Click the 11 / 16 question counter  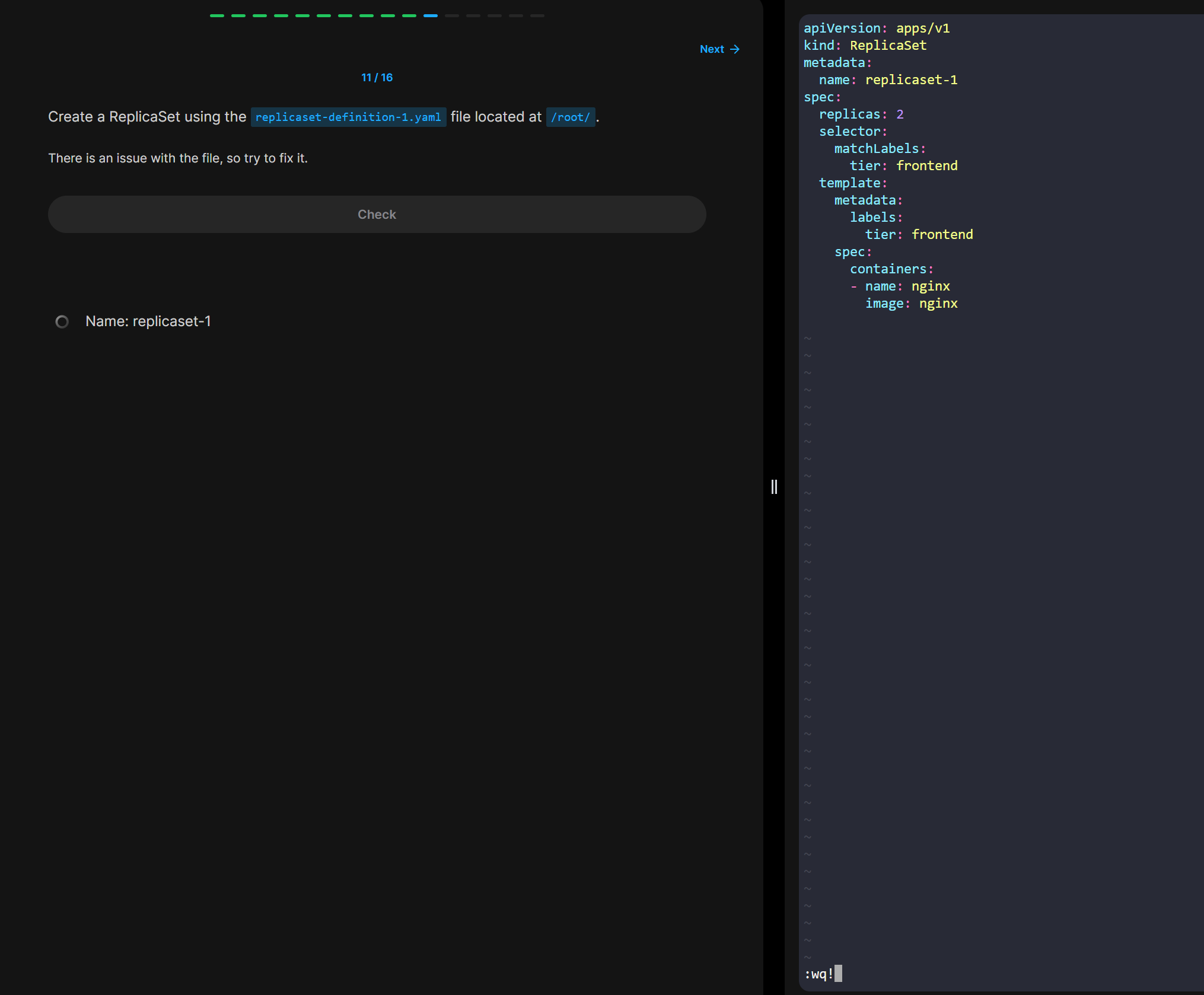point(377,78)
